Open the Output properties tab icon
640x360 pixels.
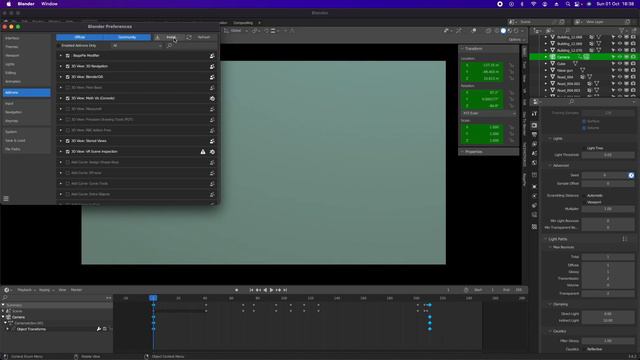[534, 135]
